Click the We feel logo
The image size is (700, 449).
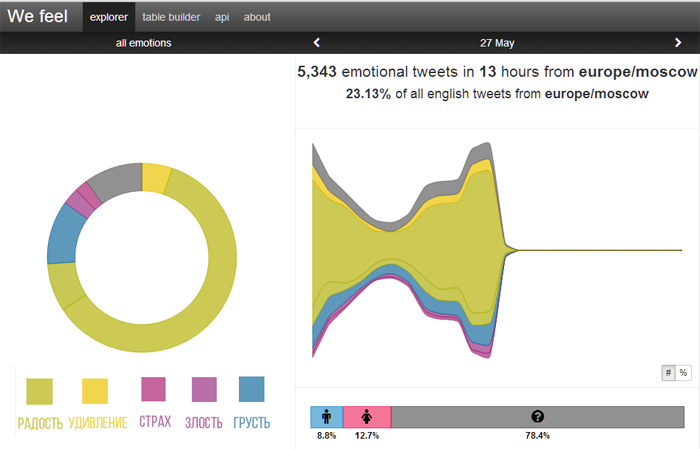click(37, 16)
